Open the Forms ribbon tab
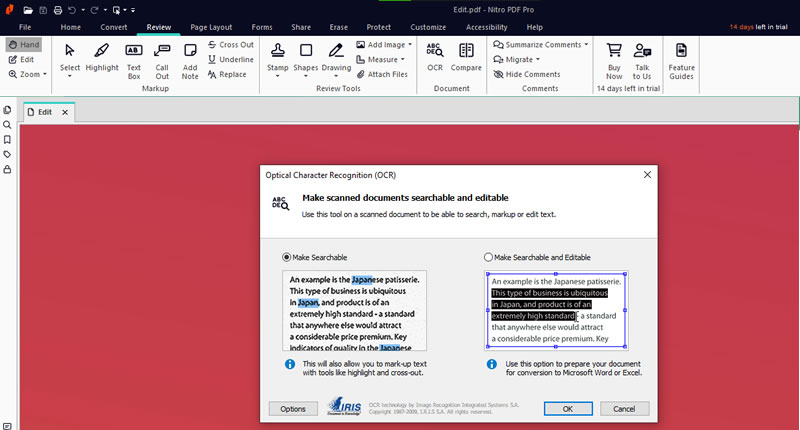This screenshot has width=800, height=430. coord(262,27)
